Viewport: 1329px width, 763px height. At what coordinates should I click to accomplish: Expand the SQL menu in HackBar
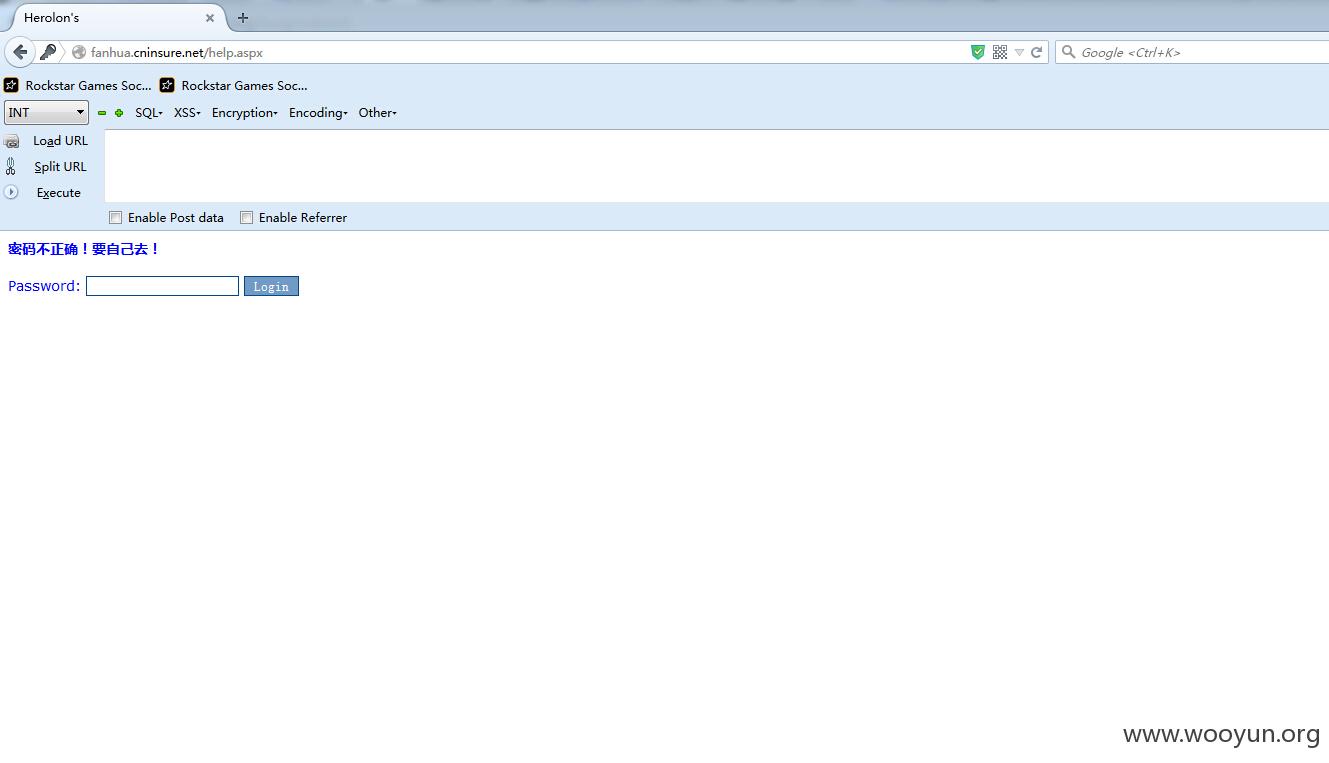(149, 113)
